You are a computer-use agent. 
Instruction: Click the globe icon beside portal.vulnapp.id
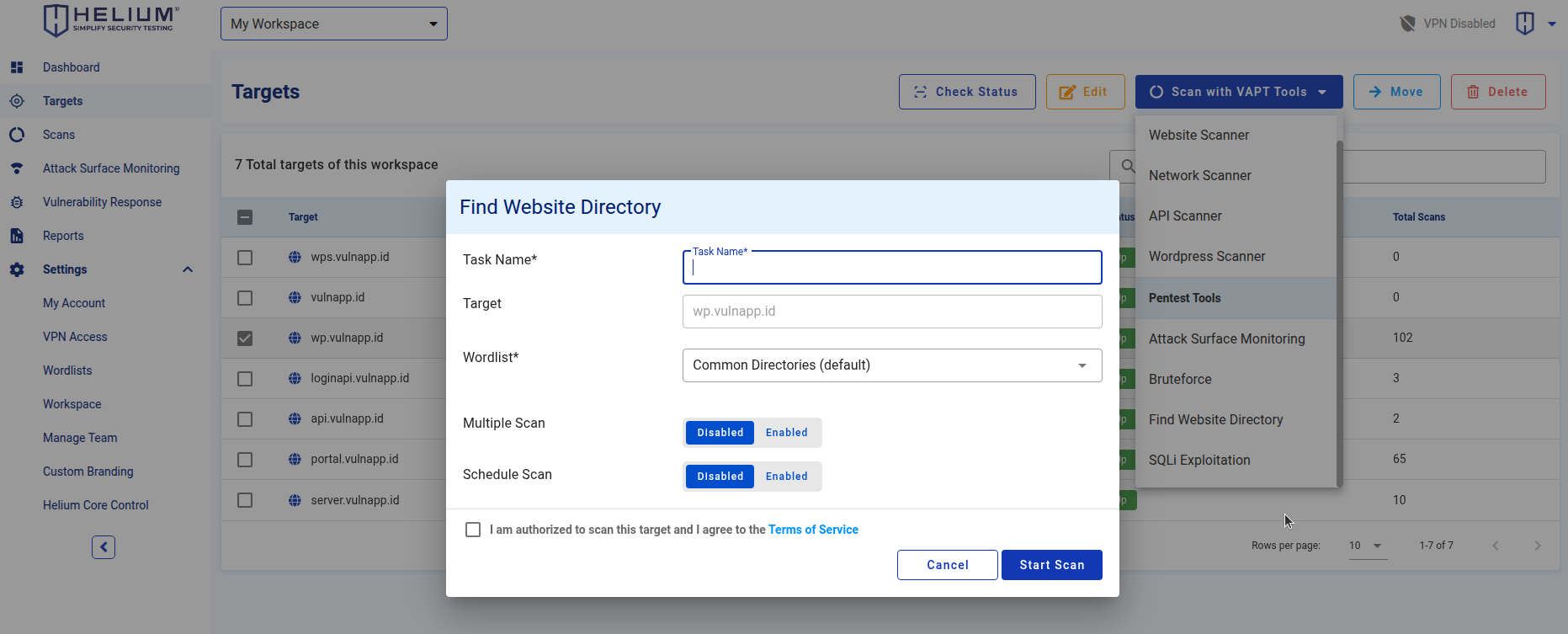pos(295,459)
